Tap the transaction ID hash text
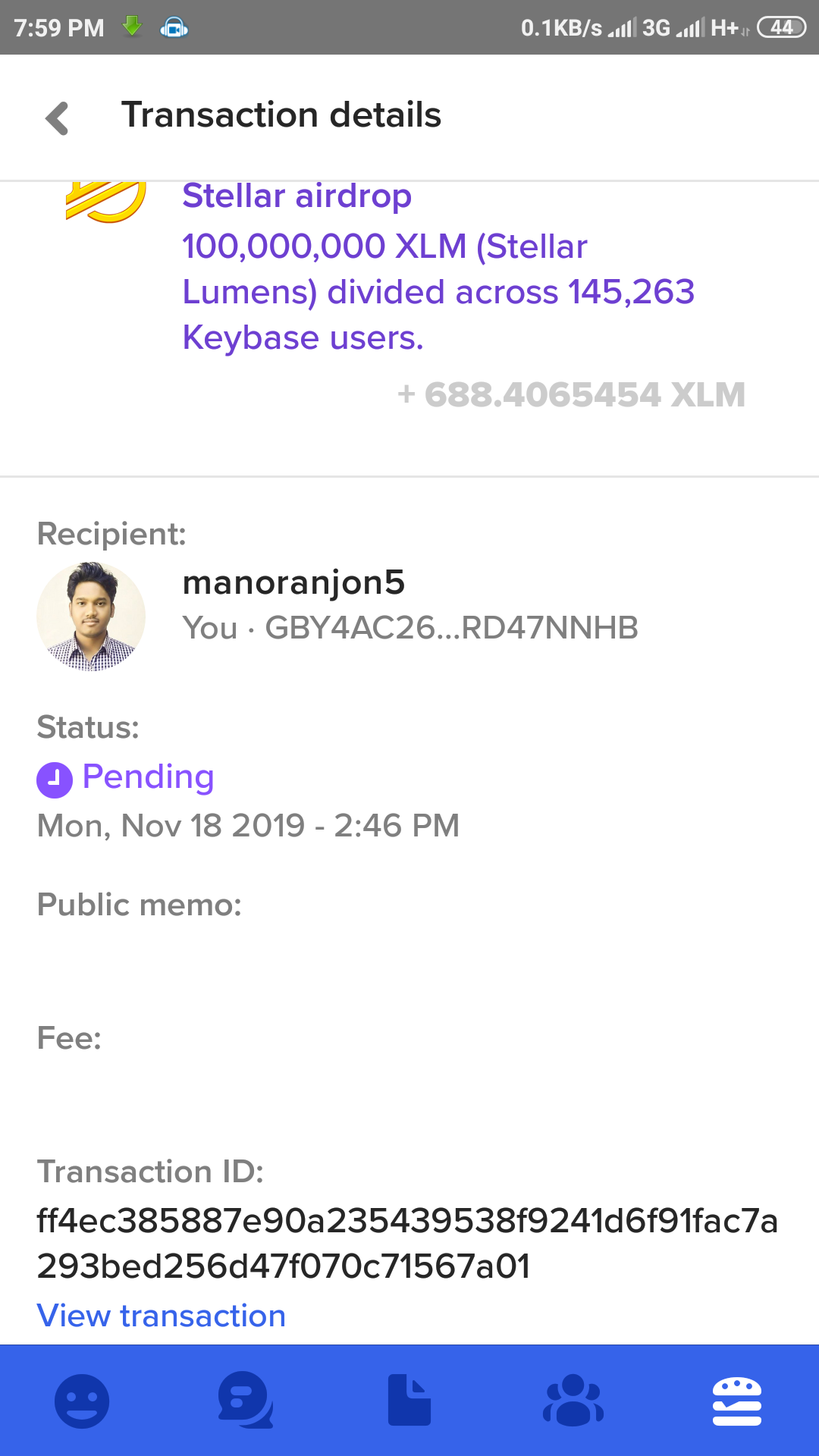Screen dimensions: 819x1456 [407, 1244]
